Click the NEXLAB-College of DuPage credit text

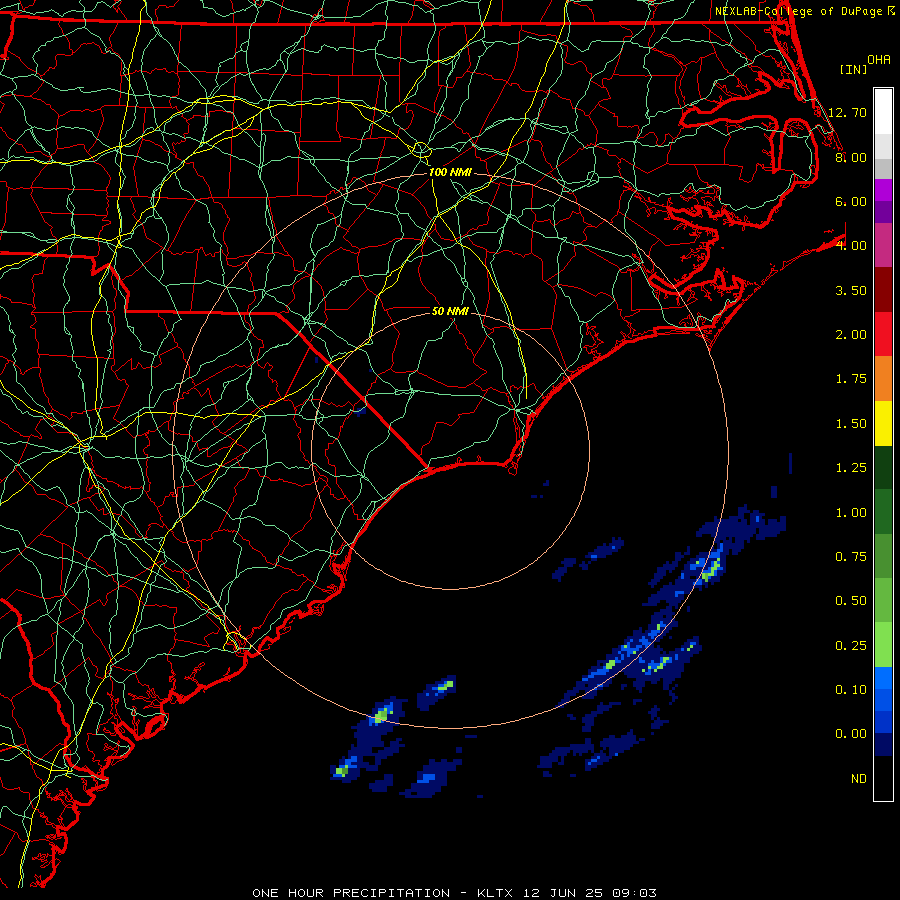[799, 11]
